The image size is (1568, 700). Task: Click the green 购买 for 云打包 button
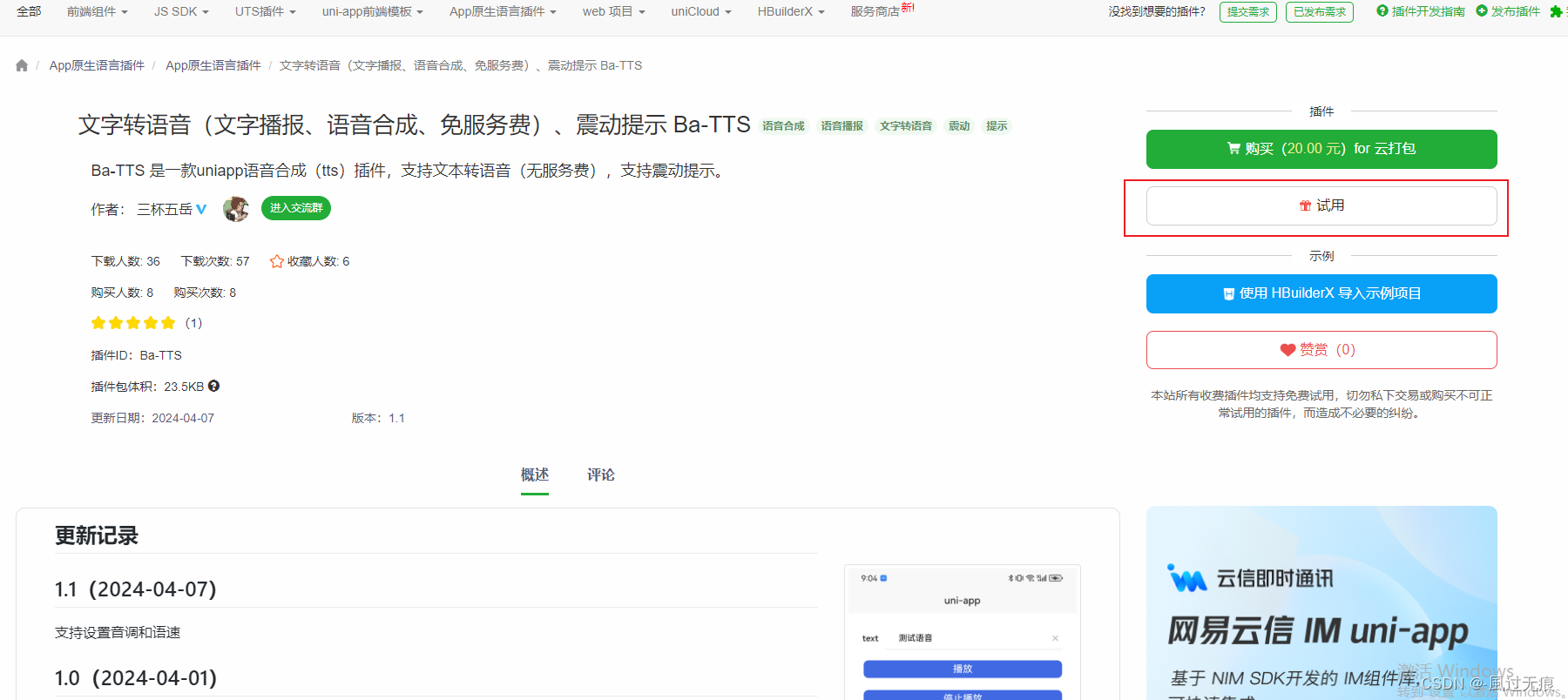[1321, 149]
